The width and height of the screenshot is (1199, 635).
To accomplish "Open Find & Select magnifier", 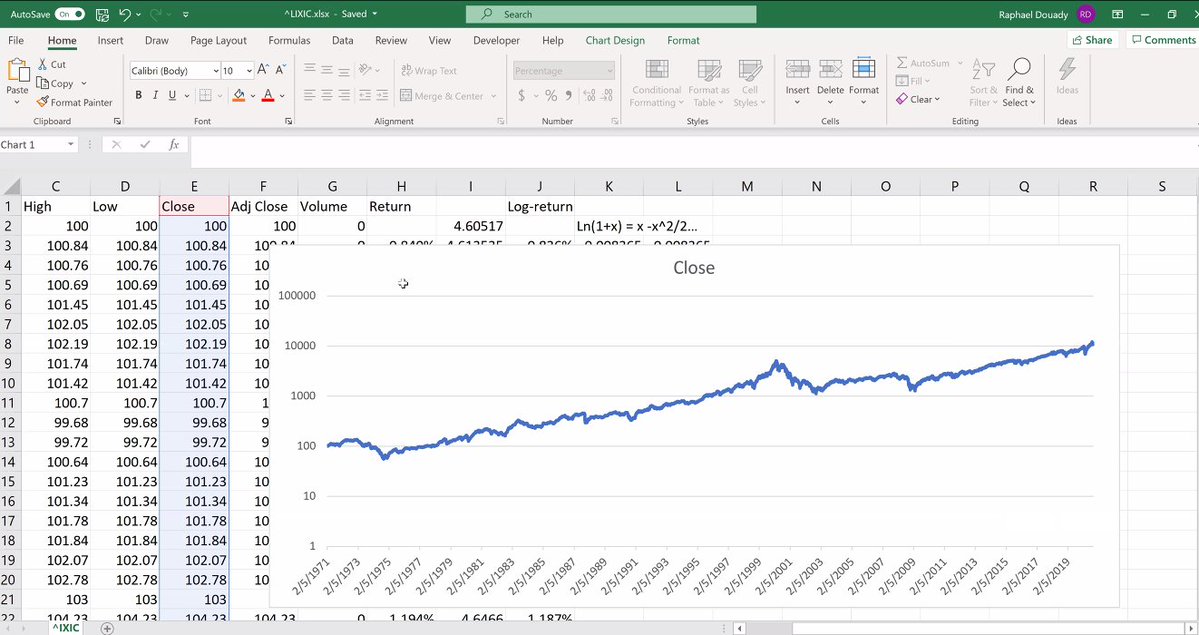I will coord(1019,83).
